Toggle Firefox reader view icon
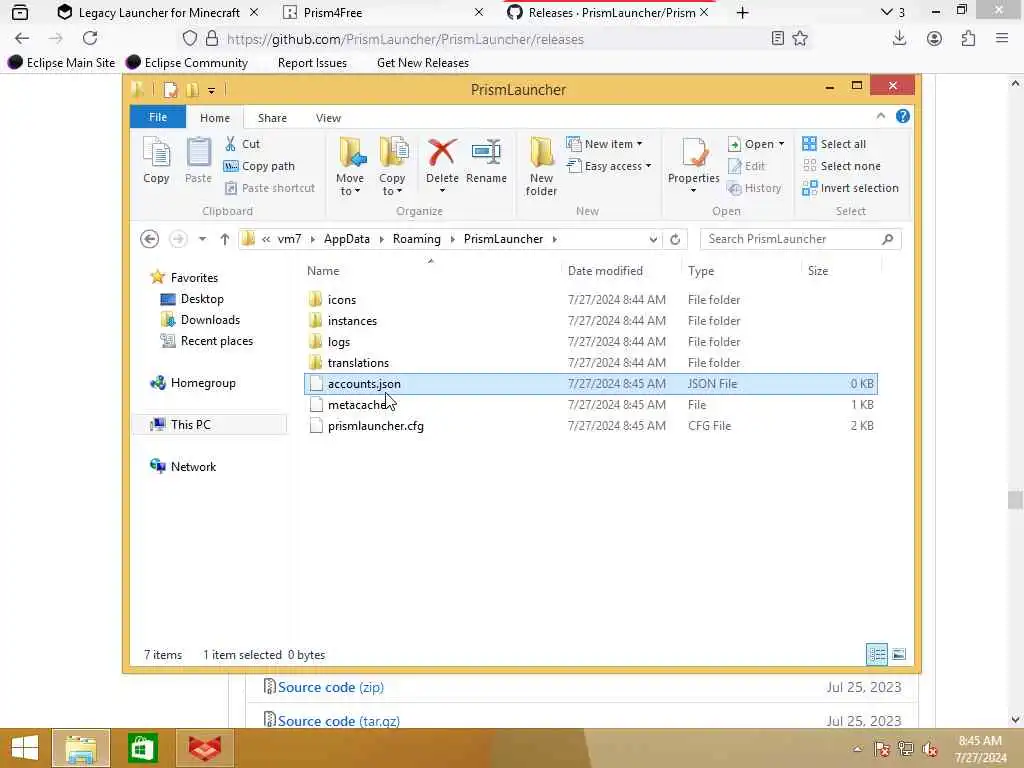The width and height of the screenshot is (1024, 768). 777,39
